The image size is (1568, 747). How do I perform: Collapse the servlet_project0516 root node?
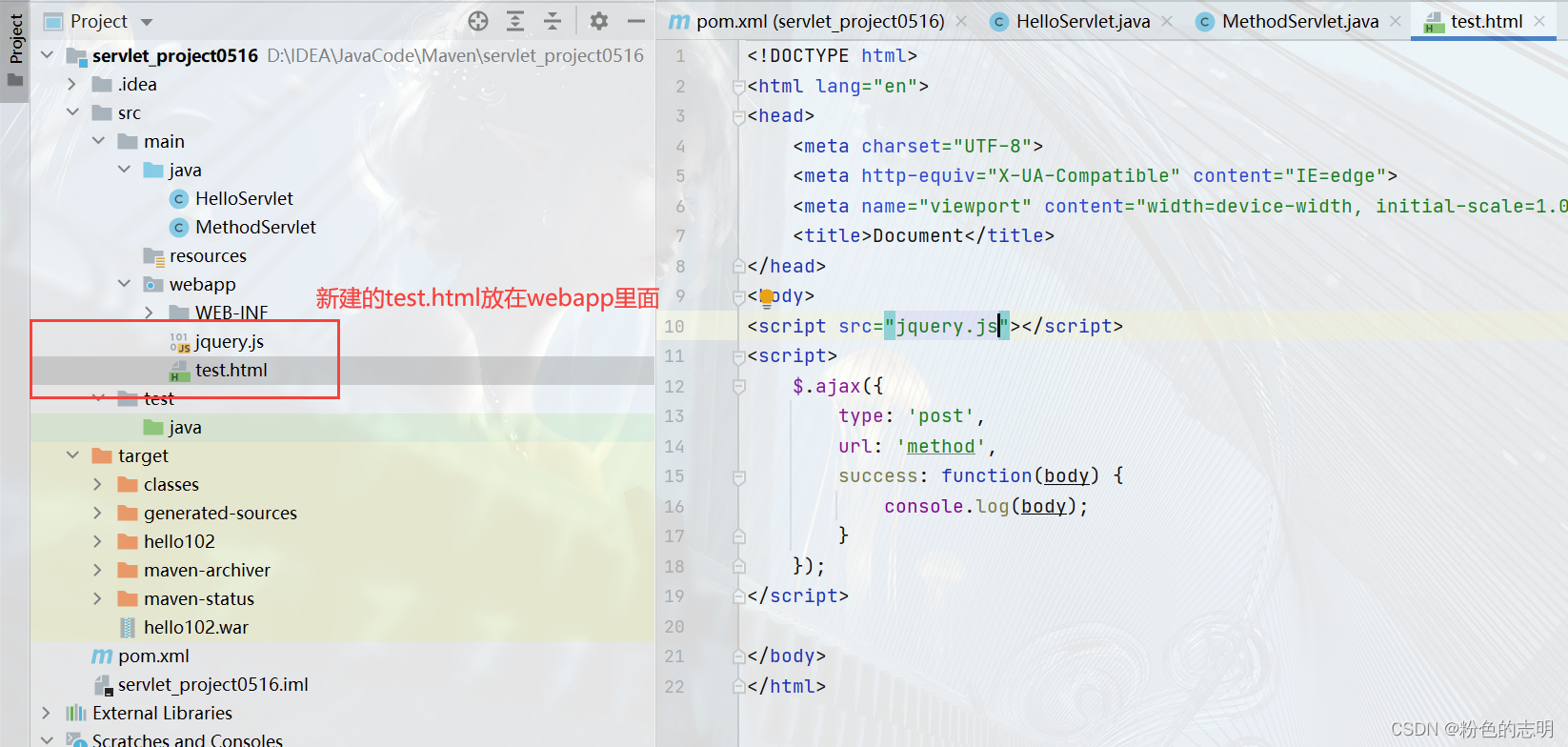click(47, 55)
